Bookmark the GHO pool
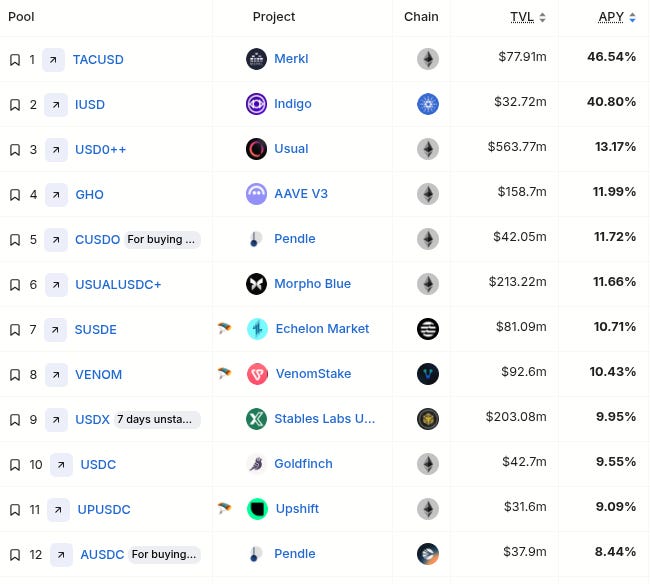Image resolution: width=650 pixels, height=584 pixels. (15, 195)
